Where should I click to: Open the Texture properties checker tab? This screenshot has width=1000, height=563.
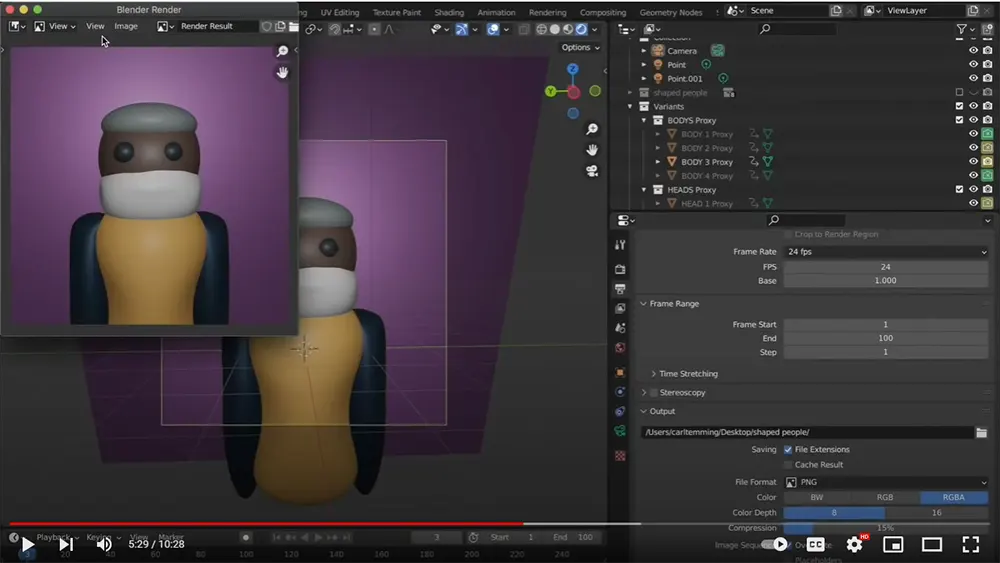coord(620,456)
